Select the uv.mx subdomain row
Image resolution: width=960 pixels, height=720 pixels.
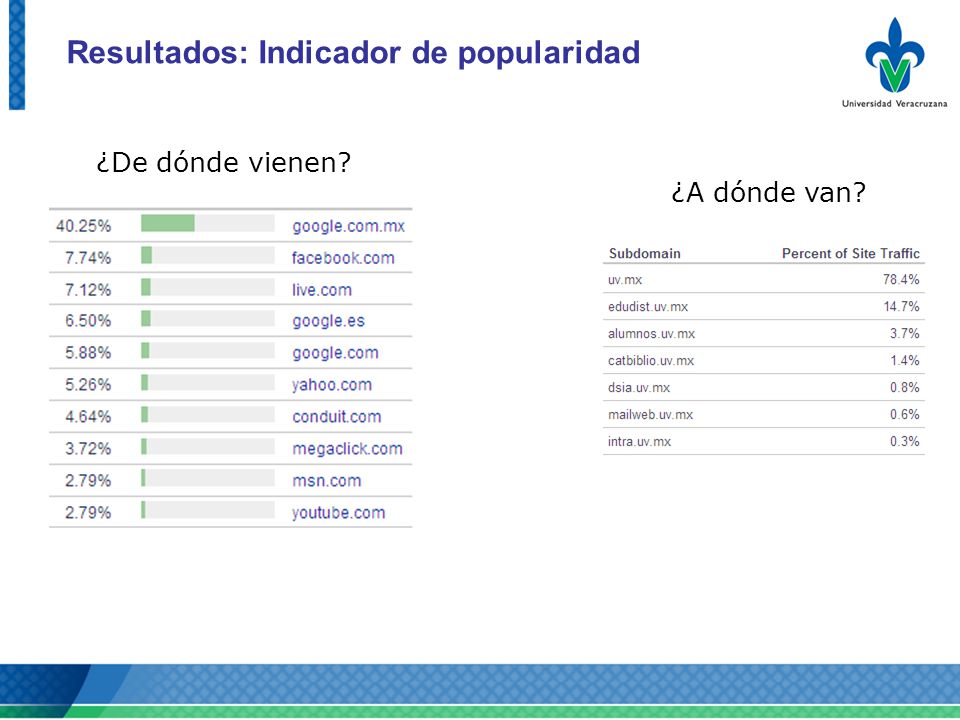764,280
